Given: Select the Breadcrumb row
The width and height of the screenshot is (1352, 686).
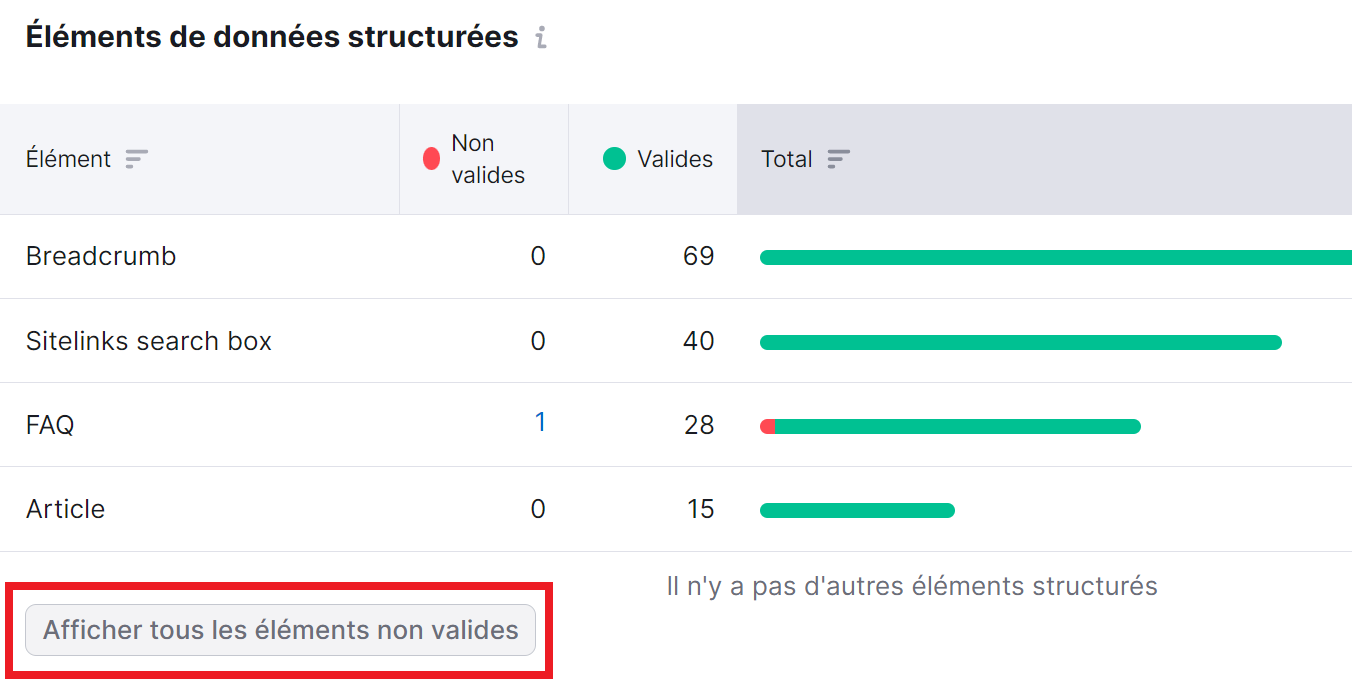Looking at the screenshot, I should click(101, 257).
